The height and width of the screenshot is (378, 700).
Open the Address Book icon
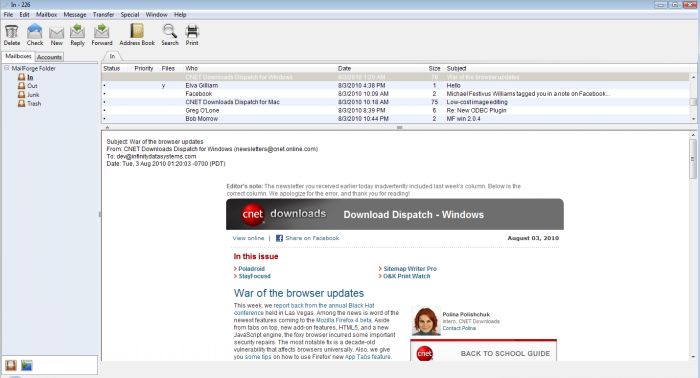[137, 31]
